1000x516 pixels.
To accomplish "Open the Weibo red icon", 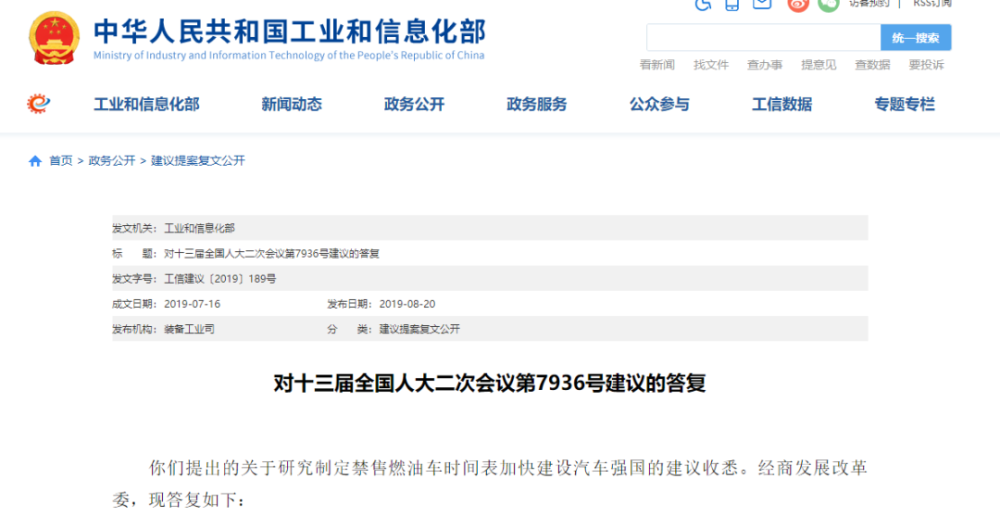I will 797,4.
